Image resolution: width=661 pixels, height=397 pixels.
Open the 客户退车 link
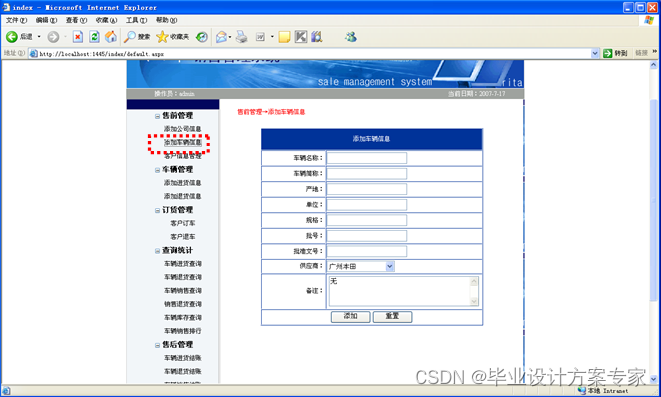(x=183, y=236)
